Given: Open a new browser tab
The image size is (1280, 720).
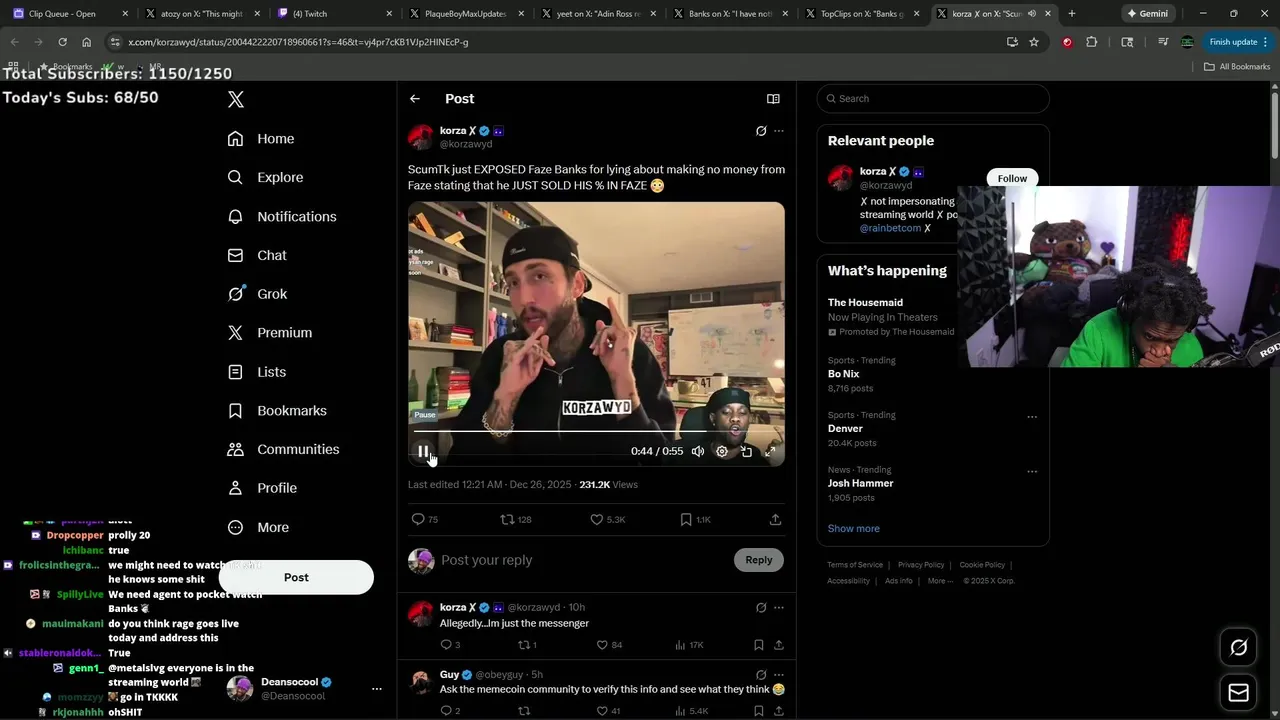Looking at the screenshot, I should click(1072, 14).
